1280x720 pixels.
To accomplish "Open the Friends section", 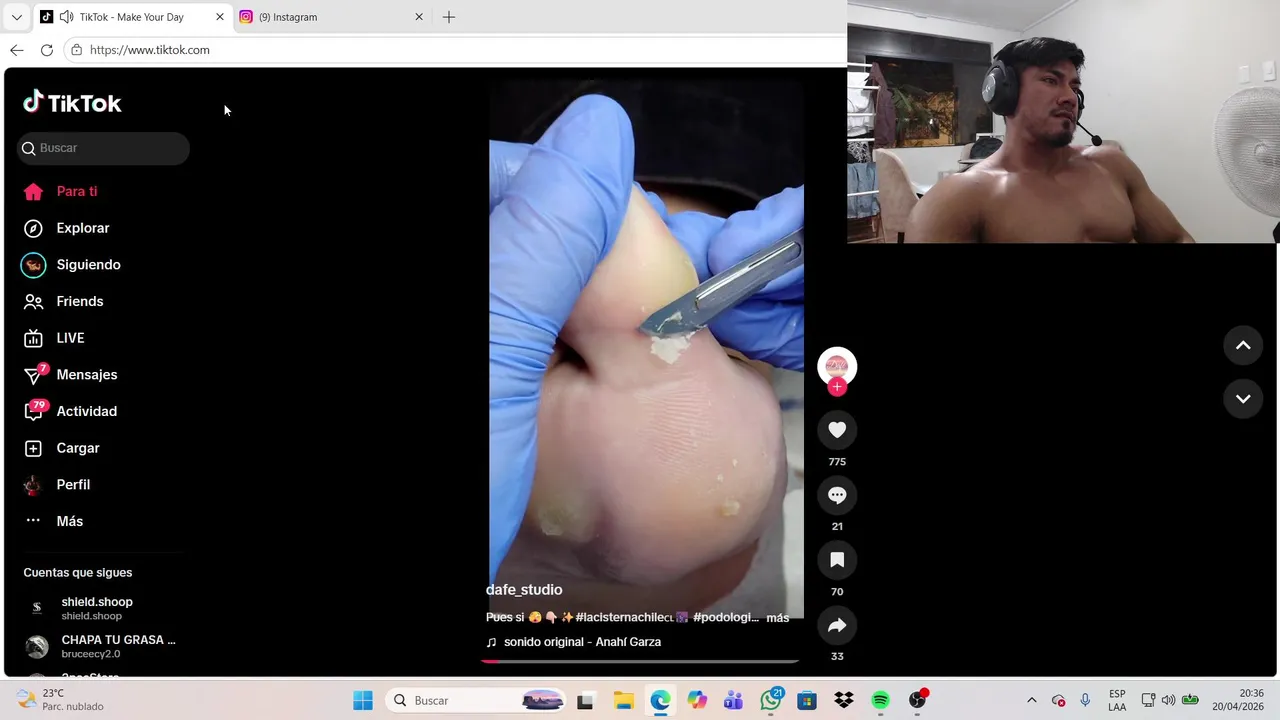I will pyautogui.click(x=63, y=301).
